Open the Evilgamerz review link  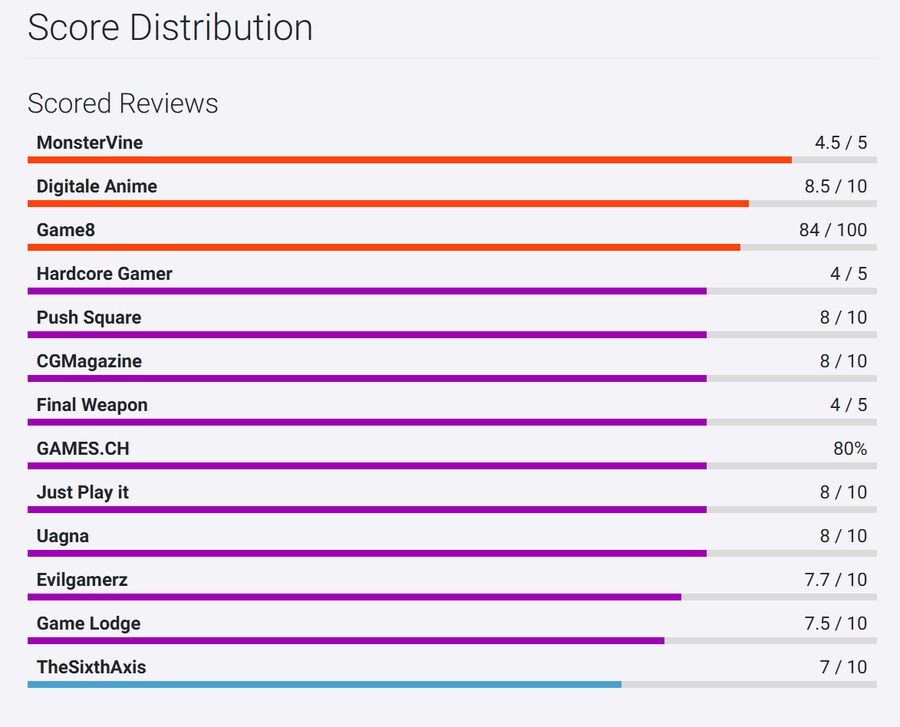82,580
